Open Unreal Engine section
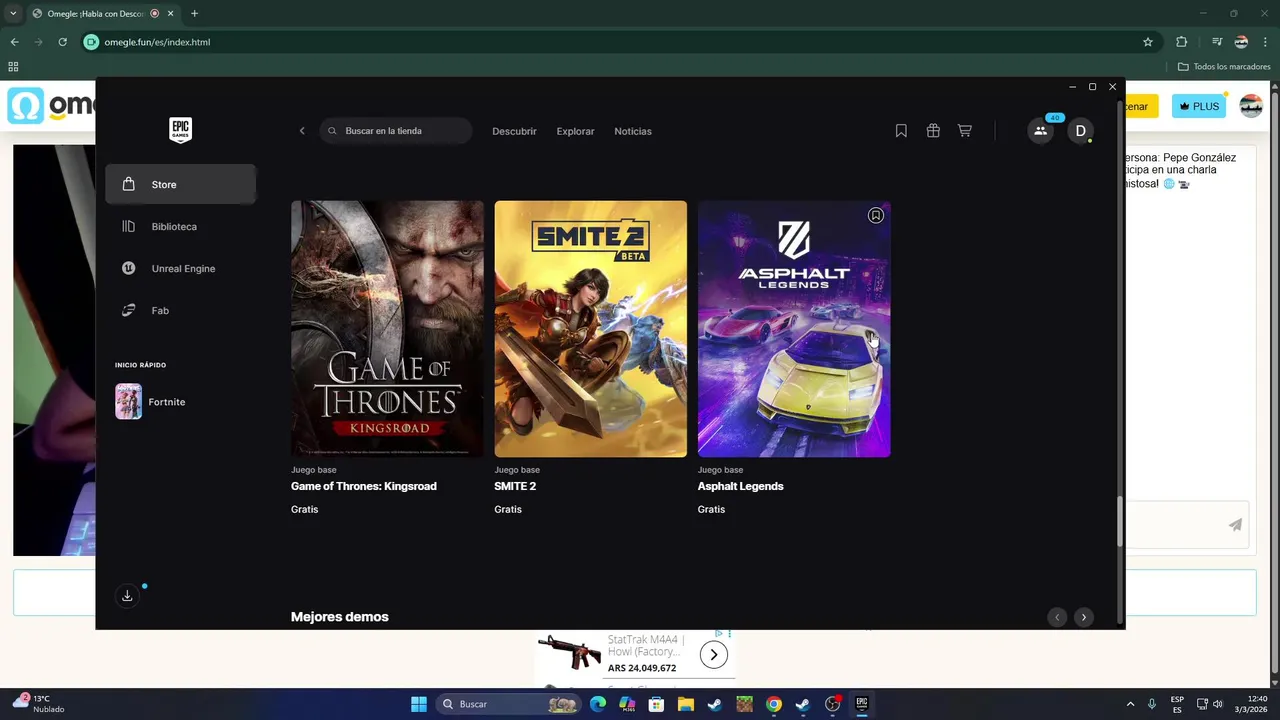Image resolution: width=1280 pixels, height=720 pixels. coord(181,268)
